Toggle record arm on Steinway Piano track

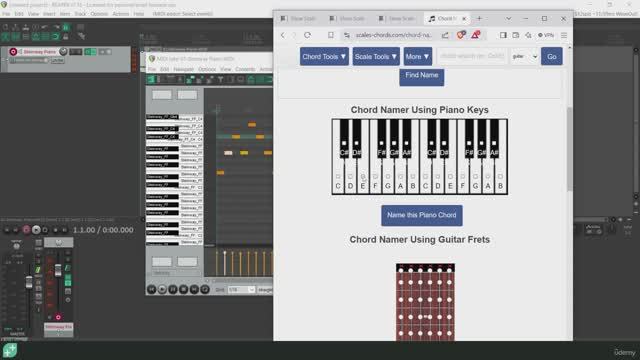(x=13, y=52)
